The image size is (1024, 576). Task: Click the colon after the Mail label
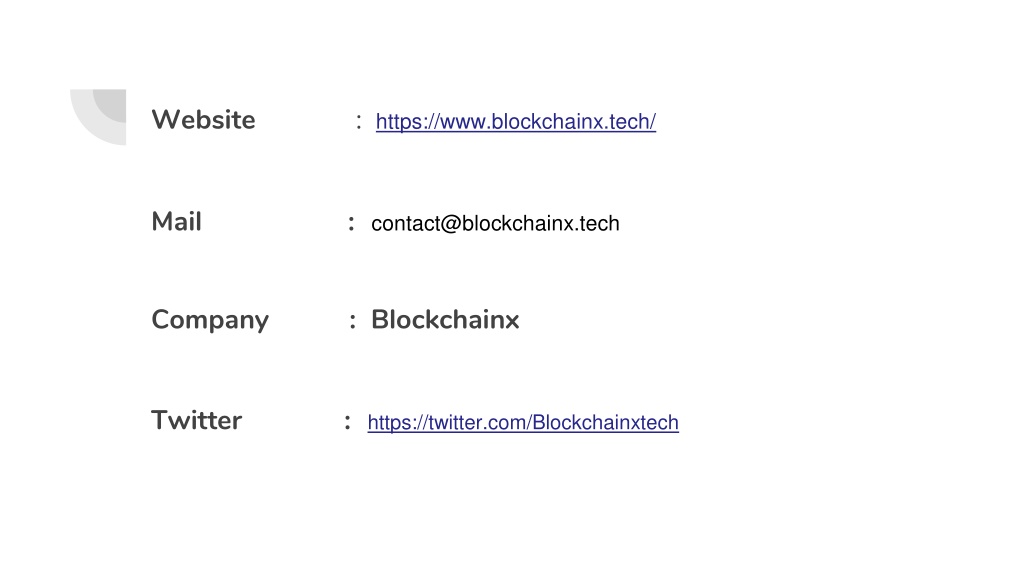tap(351, 223)
